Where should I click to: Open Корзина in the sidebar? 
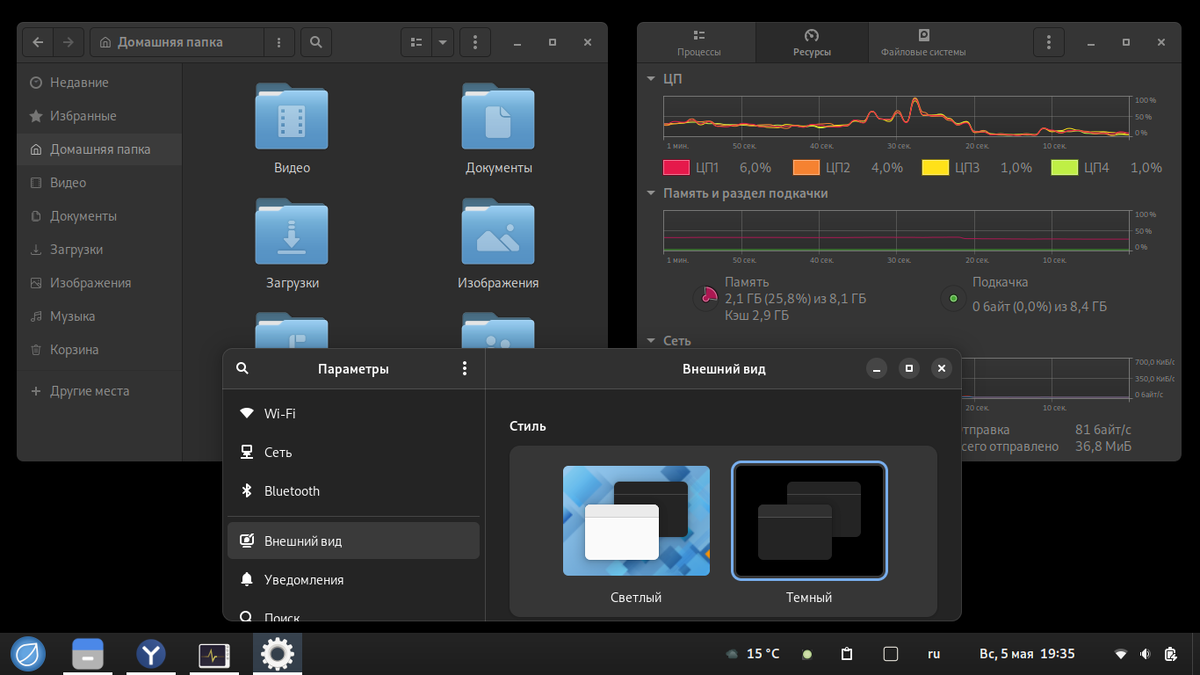pos(99,350)
